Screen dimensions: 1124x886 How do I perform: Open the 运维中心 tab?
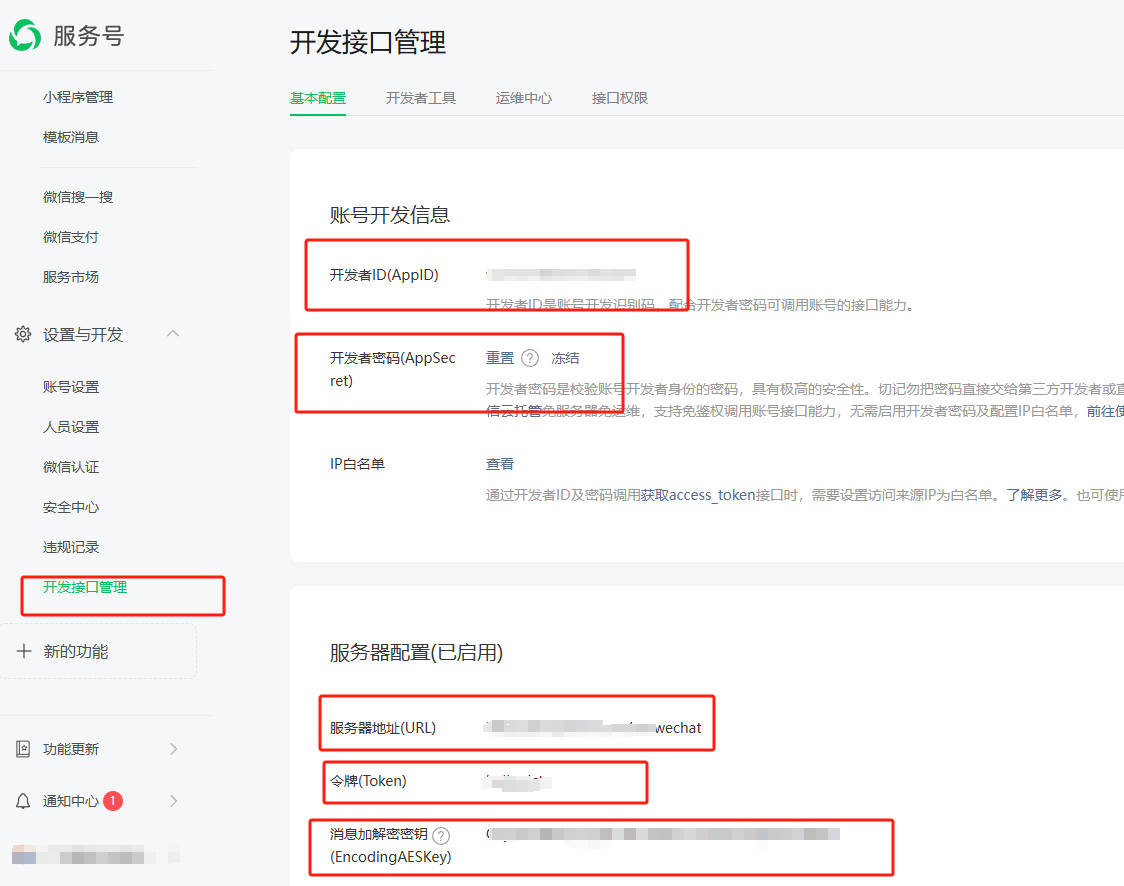[x=523, y=98]
